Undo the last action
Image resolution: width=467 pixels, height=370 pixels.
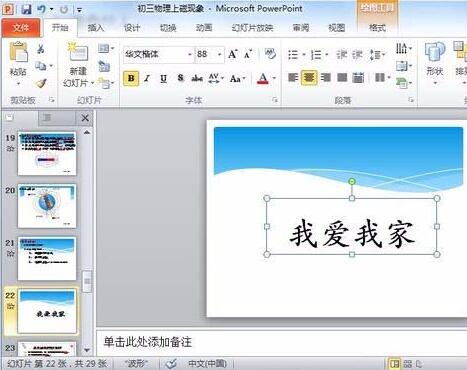(41, 9)
